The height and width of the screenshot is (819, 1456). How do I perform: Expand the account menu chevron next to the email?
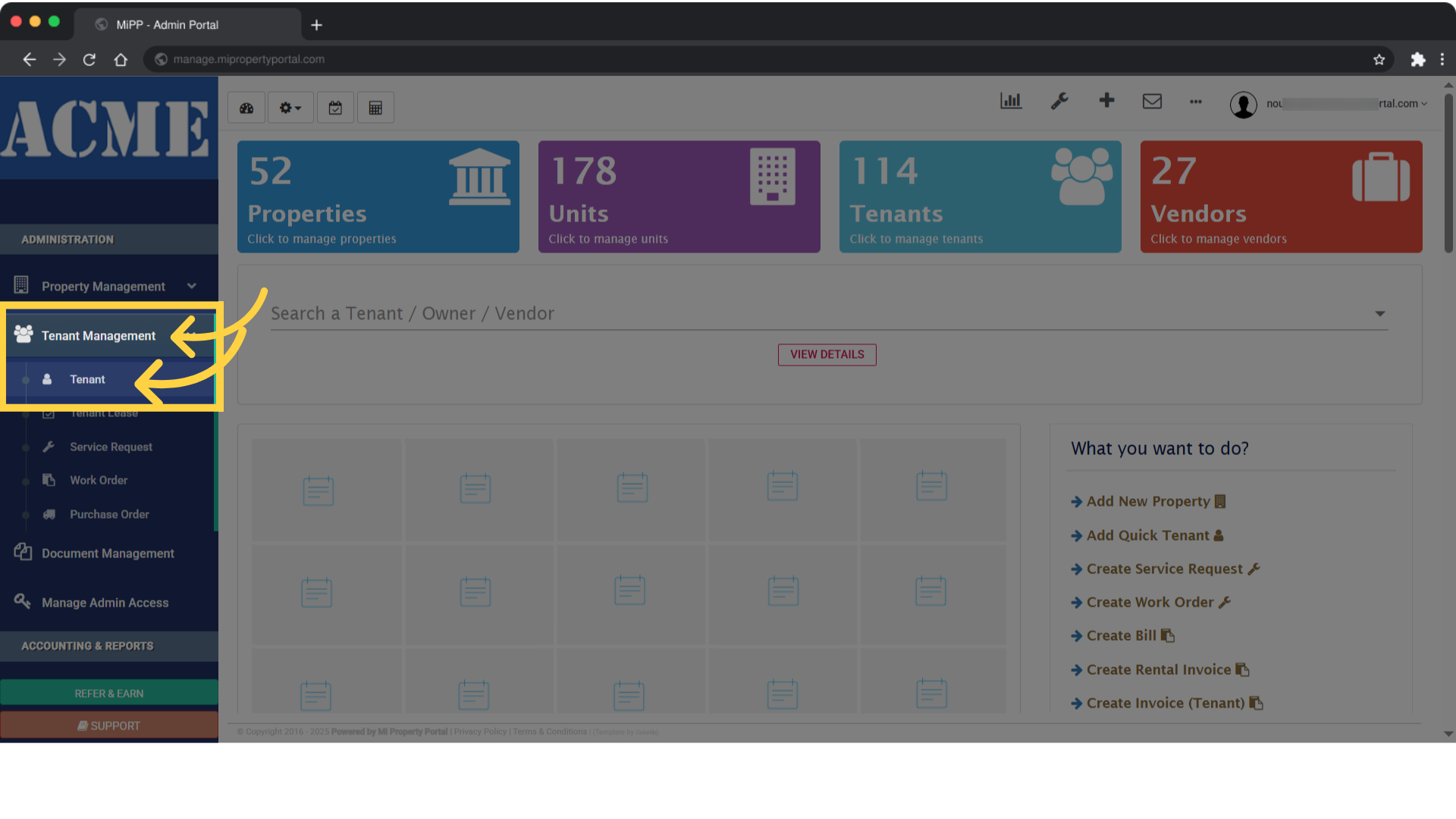pyautogui.click(x=1424, y=104)
